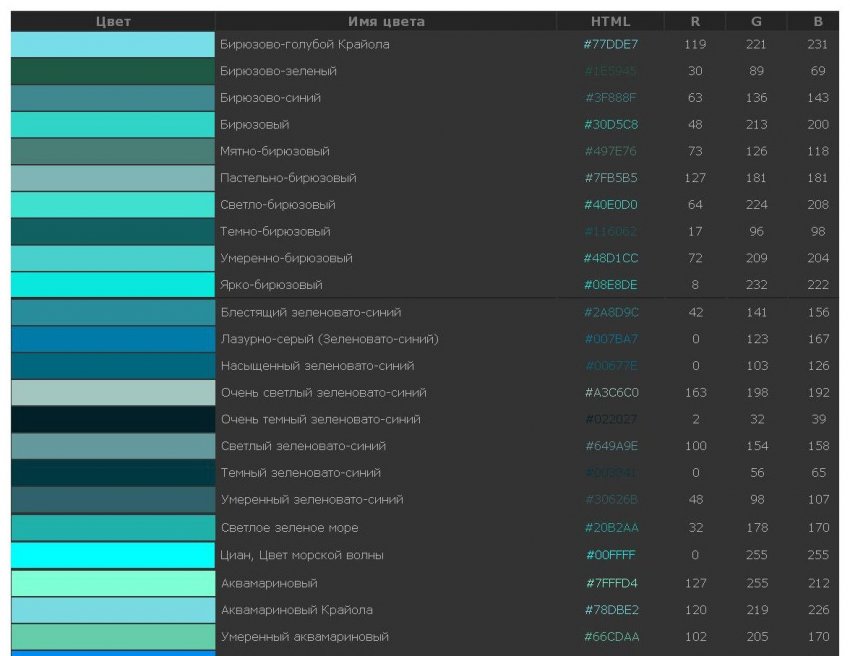Click the G value 232 for Ярко-бирюзовый
This screenshot has width=850, height=656.
point(756,285)
